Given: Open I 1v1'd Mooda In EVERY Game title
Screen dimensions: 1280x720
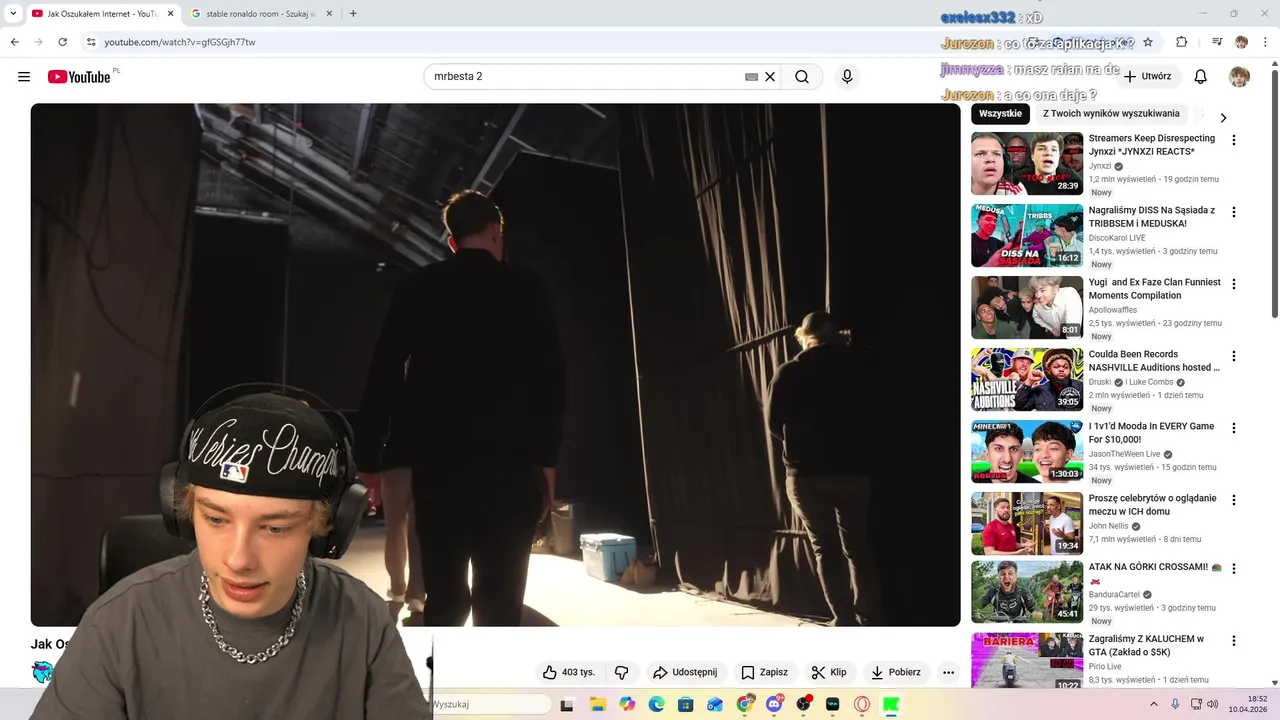Looking at the screenshot, I should (1151, 433).
